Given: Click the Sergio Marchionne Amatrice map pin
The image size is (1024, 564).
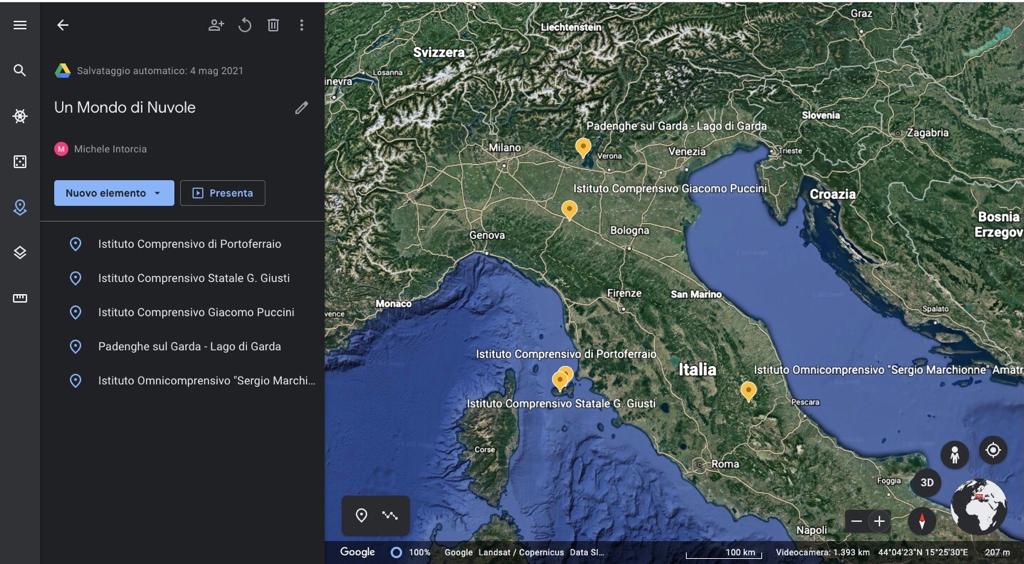Looking at the screenshot, I should [748, 391].
